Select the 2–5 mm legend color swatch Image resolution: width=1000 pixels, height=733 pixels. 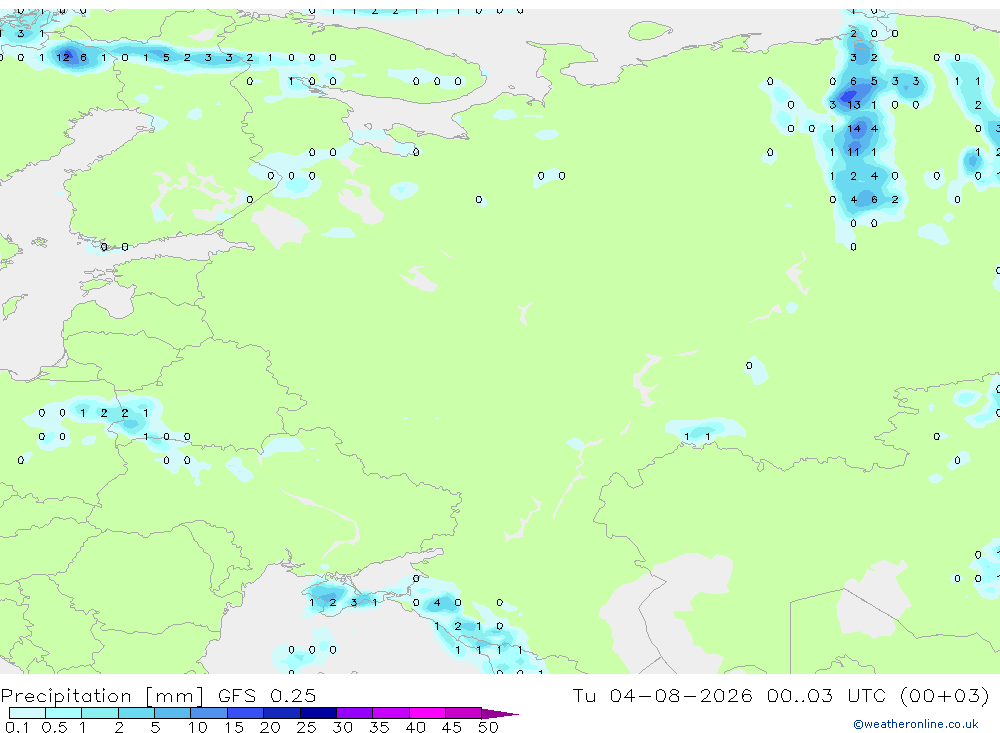point(136,713)
